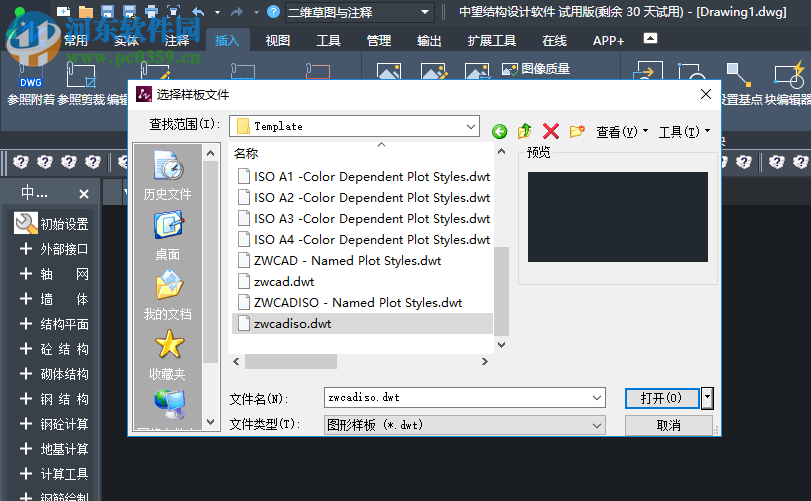This screenshot has height=501, width=811.
Task: Click the red Delete X icon
Action: coord(551,131)
